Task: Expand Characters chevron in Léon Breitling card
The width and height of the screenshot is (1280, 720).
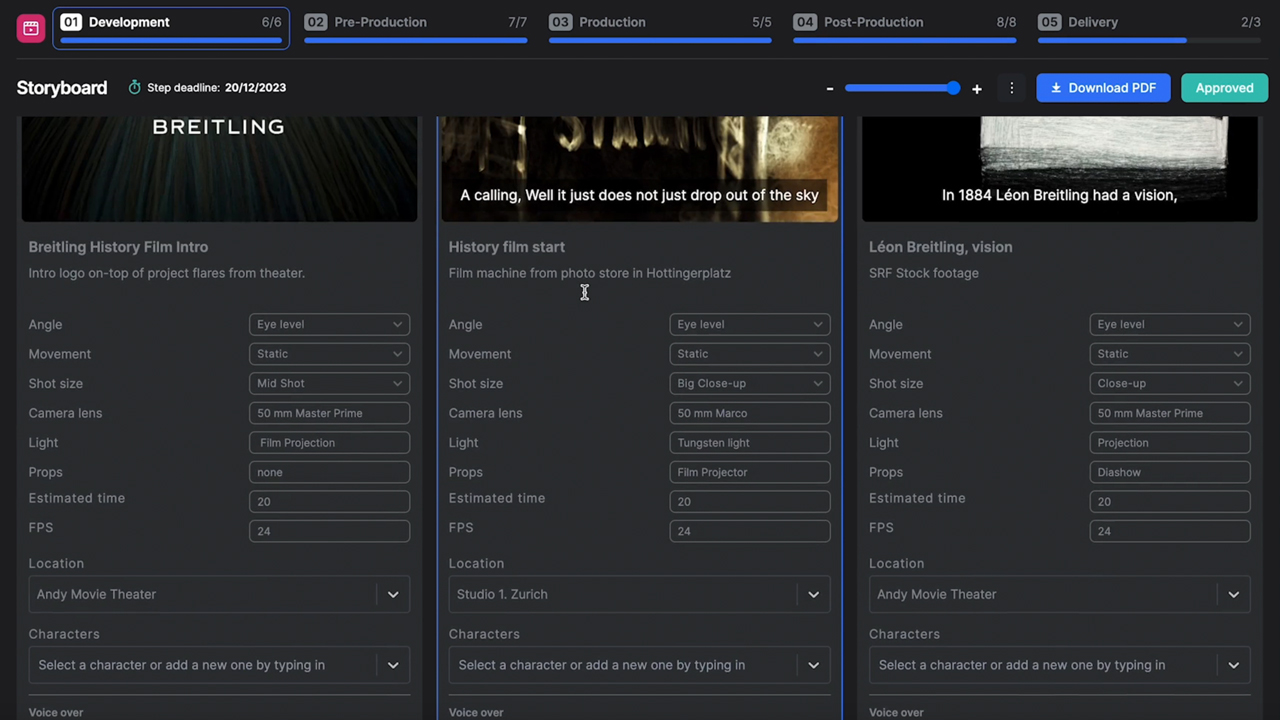Action: 1233,665
